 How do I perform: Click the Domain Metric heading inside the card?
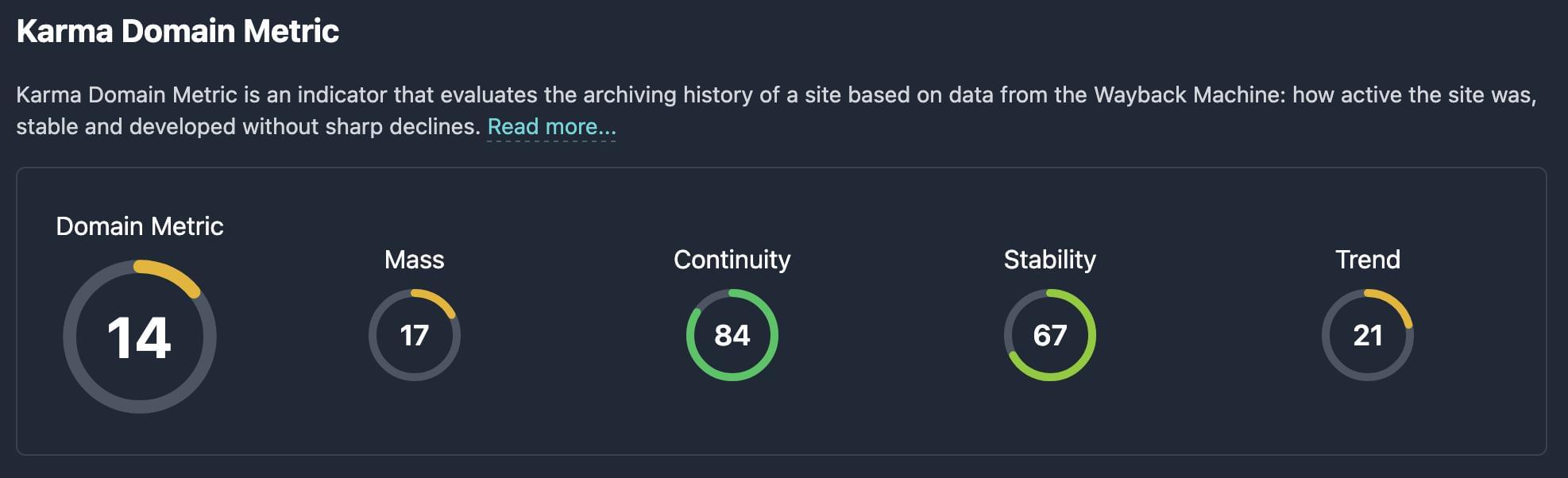140,226
